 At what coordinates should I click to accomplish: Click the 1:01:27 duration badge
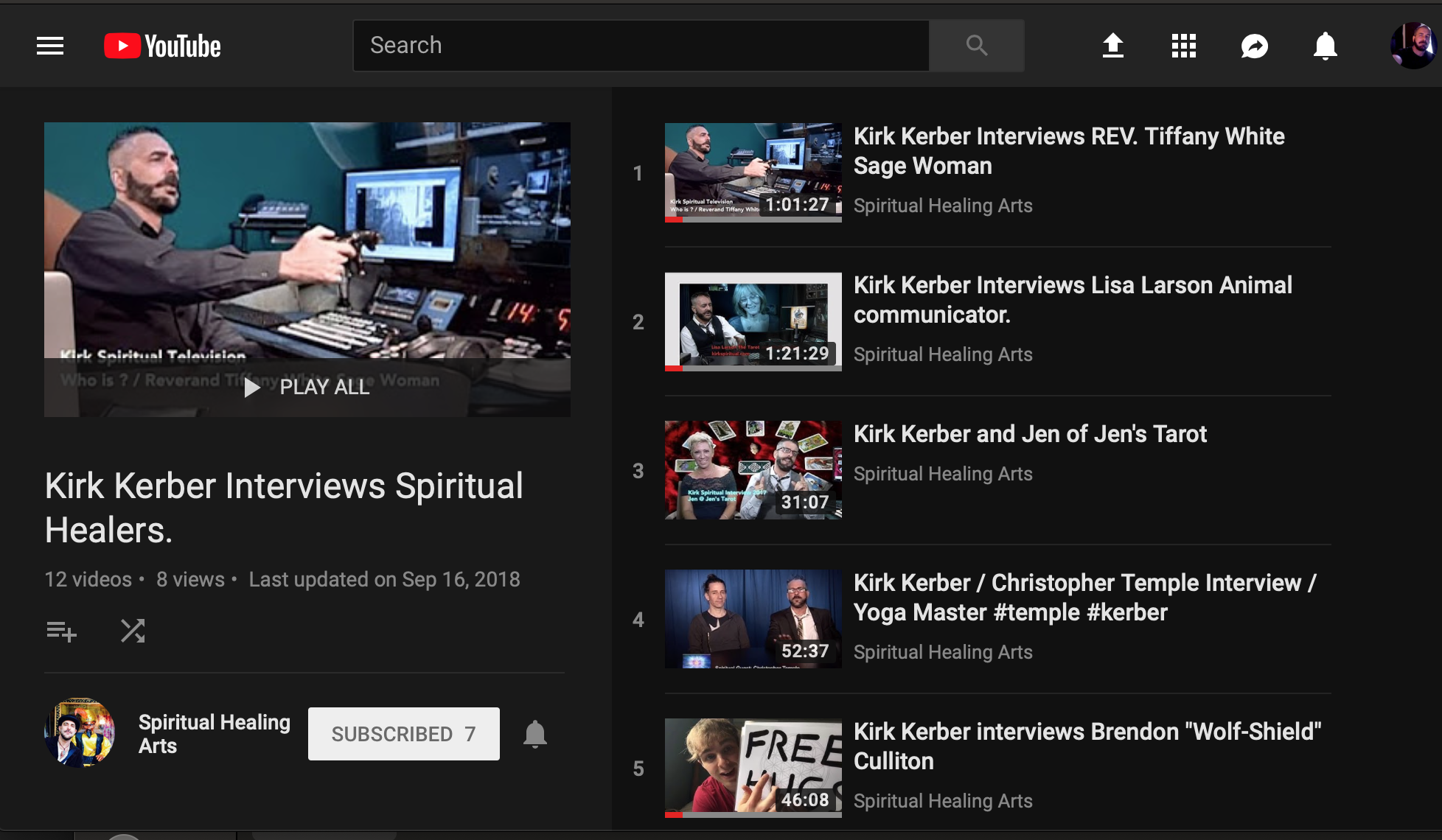click(x=797, y=205)
